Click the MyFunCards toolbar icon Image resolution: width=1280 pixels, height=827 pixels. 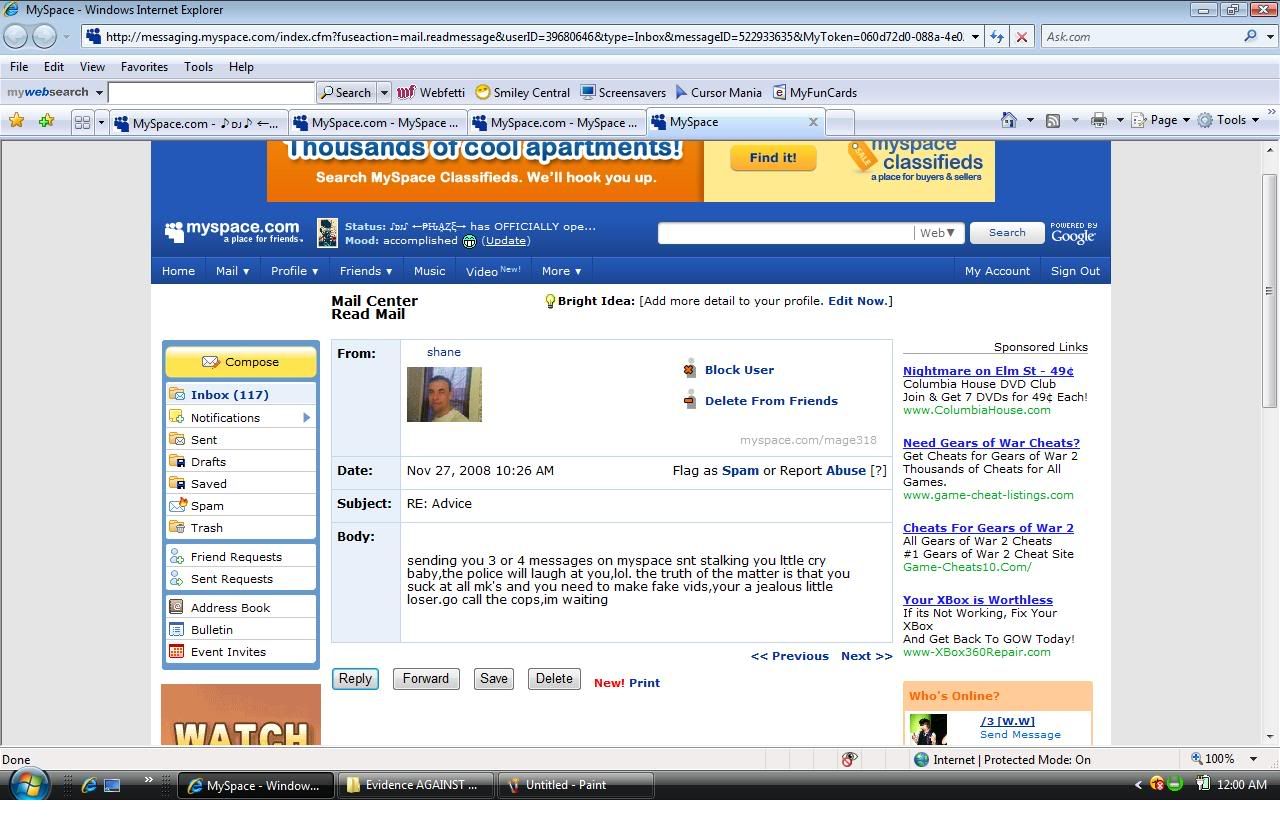tap(779, 92)
